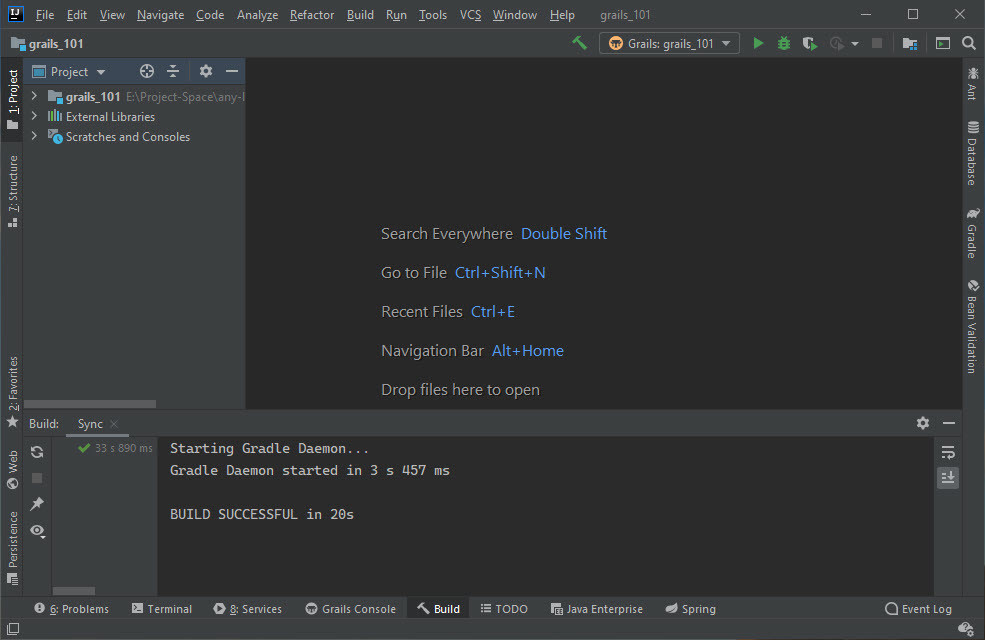985x640 pixels.
Task: Open the Gradle tool window
Action: pyautogui.click(x=972, y=233)
